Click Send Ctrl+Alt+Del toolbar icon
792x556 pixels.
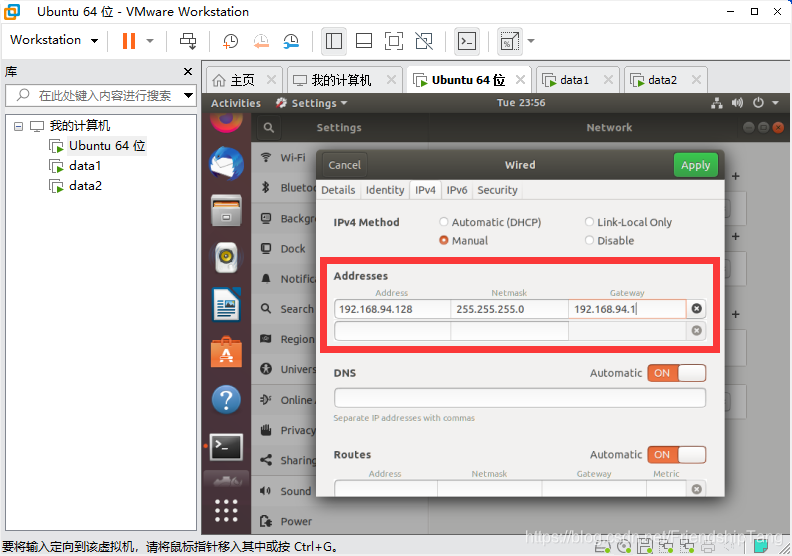(188, 41)
